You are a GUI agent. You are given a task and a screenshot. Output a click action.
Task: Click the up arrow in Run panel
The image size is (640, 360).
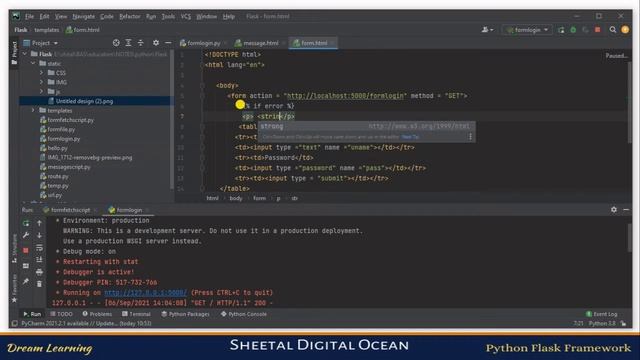tap(39, 223)
